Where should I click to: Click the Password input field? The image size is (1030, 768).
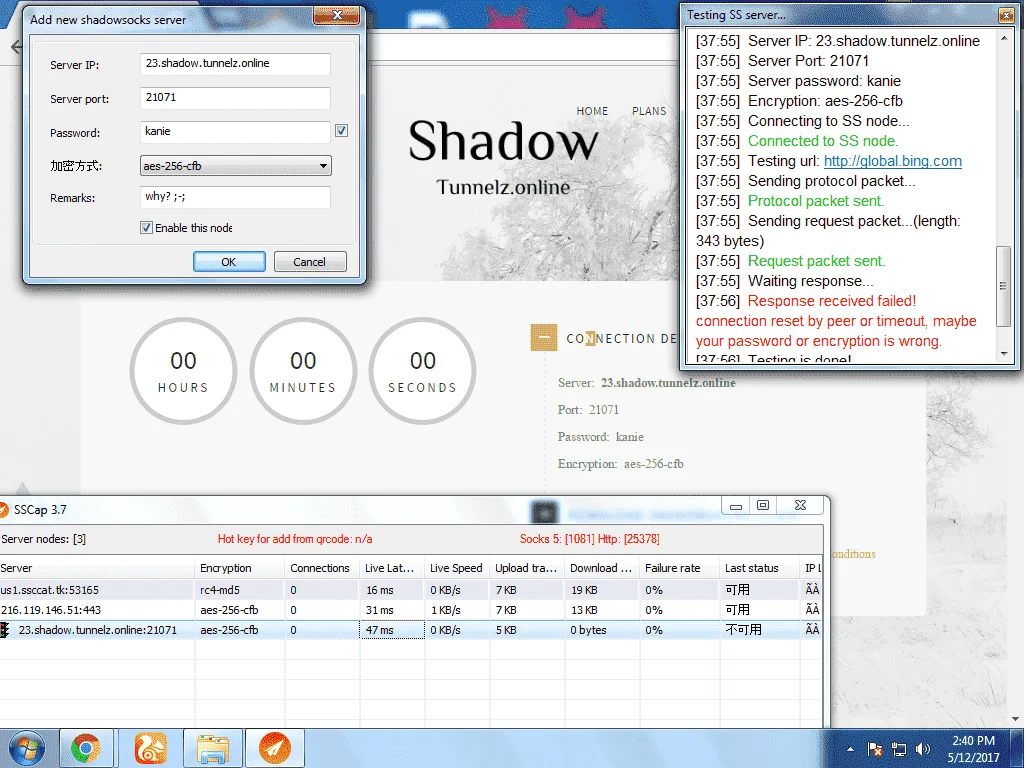(235, 131)
